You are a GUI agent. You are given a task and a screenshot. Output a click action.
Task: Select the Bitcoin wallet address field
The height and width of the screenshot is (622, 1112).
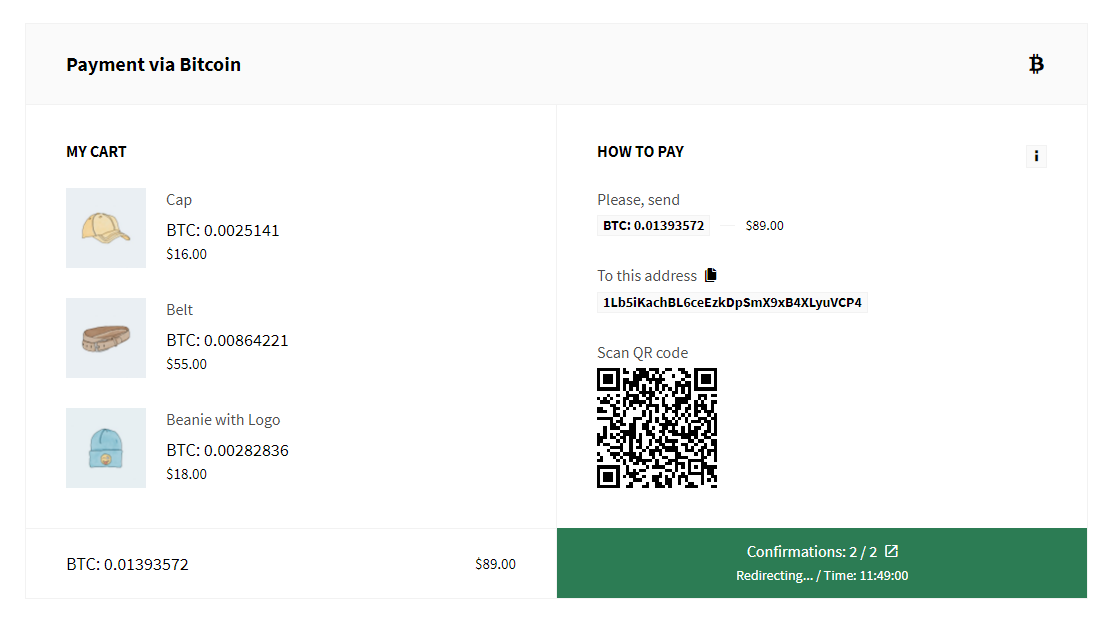[732, 303]
